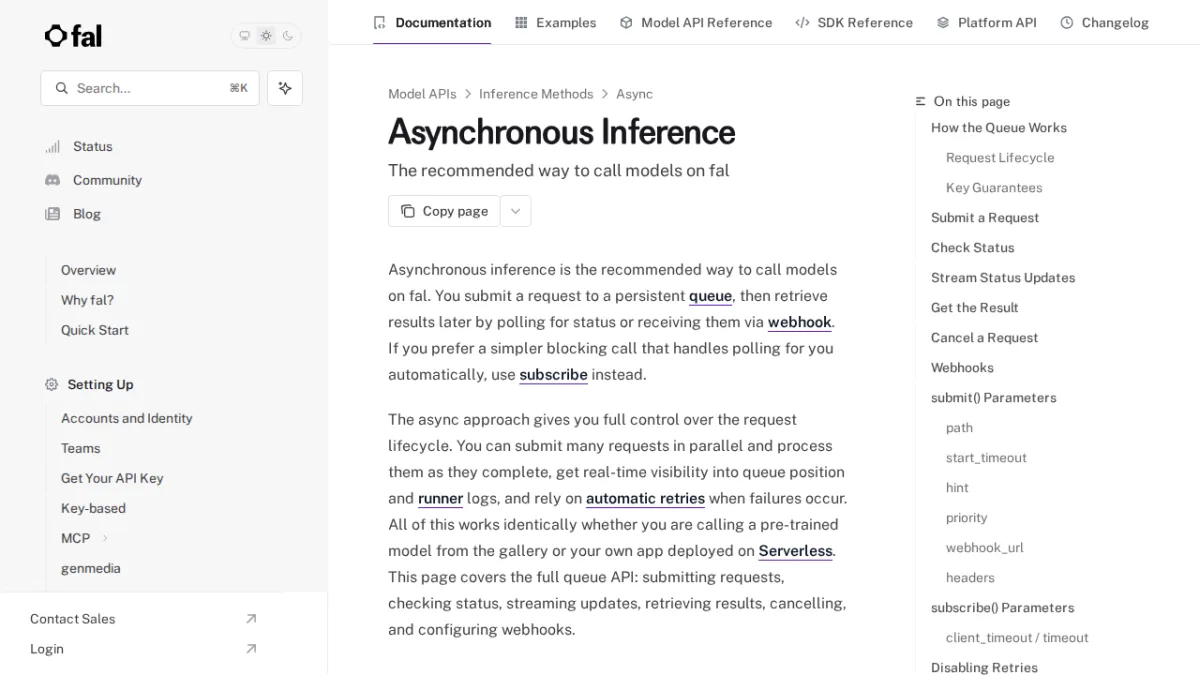Jump to Stream Status Updates section
The image size is (1200, 675).
point(1003,278)
